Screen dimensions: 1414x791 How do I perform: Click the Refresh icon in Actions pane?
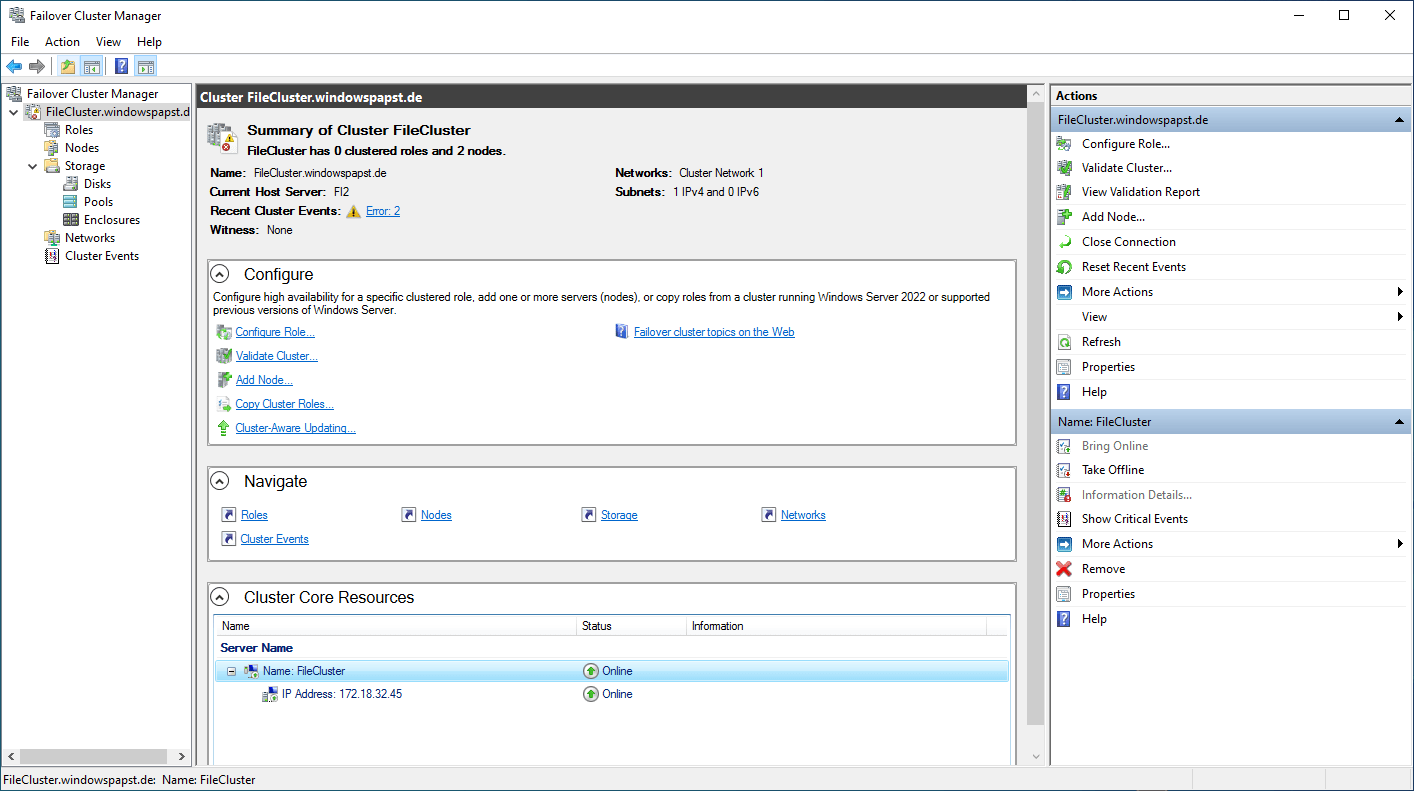pyautogui.click(x=1064, y=342)
